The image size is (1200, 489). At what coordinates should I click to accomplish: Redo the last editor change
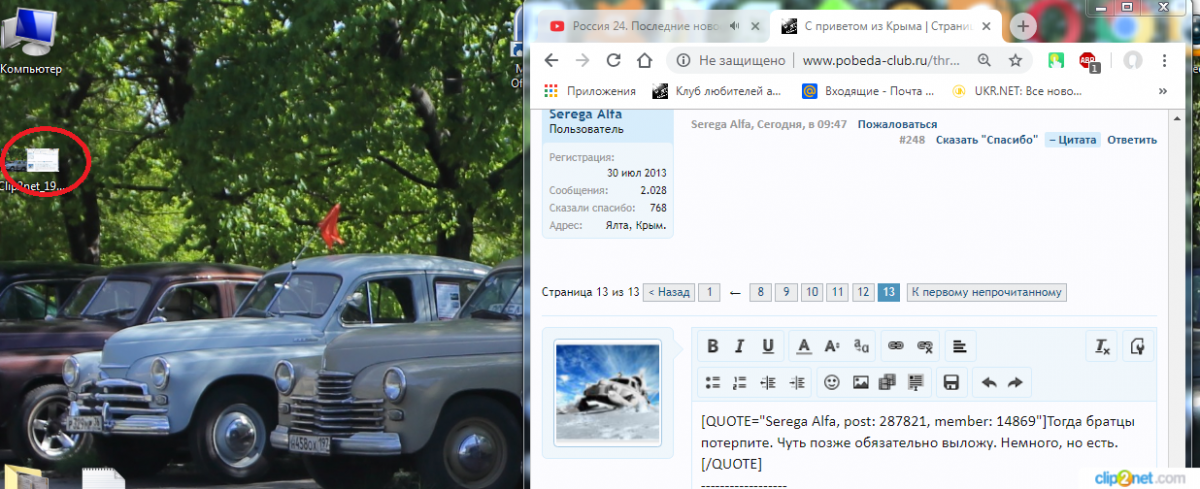click(x=1015, y=382)
